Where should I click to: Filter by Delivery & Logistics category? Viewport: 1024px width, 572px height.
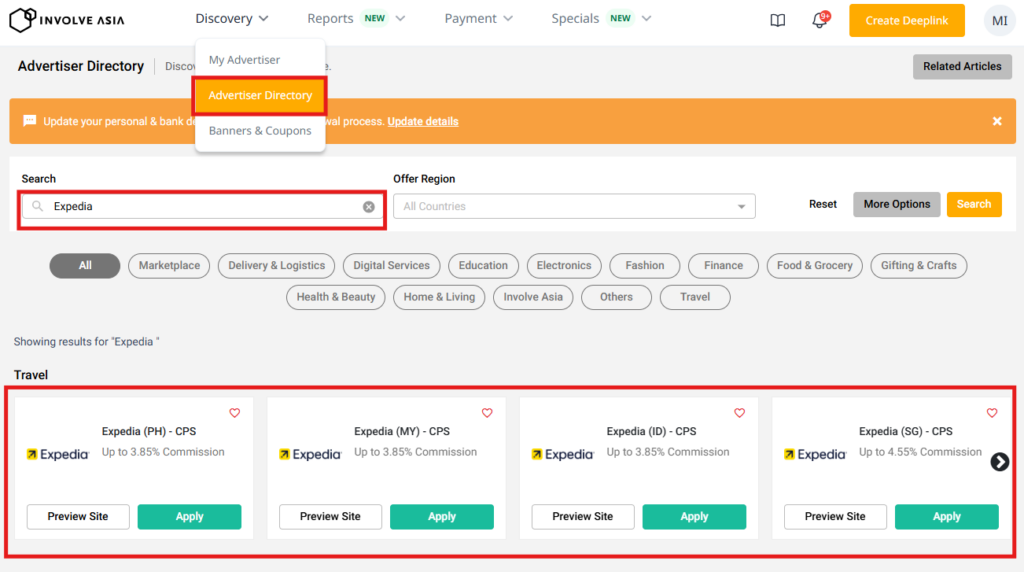276,266
